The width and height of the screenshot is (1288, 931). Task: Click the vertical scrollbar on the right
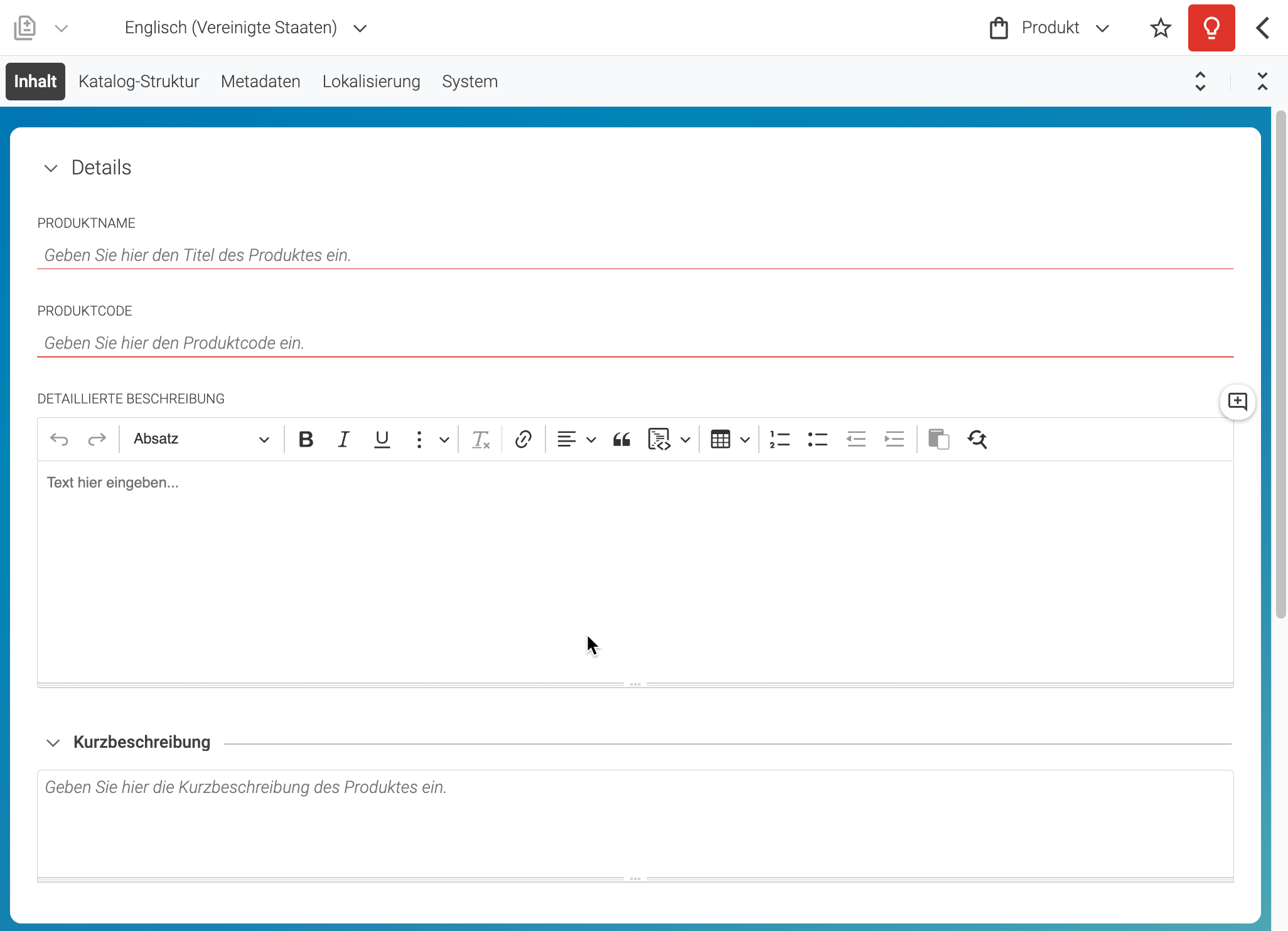[1281, 364]
